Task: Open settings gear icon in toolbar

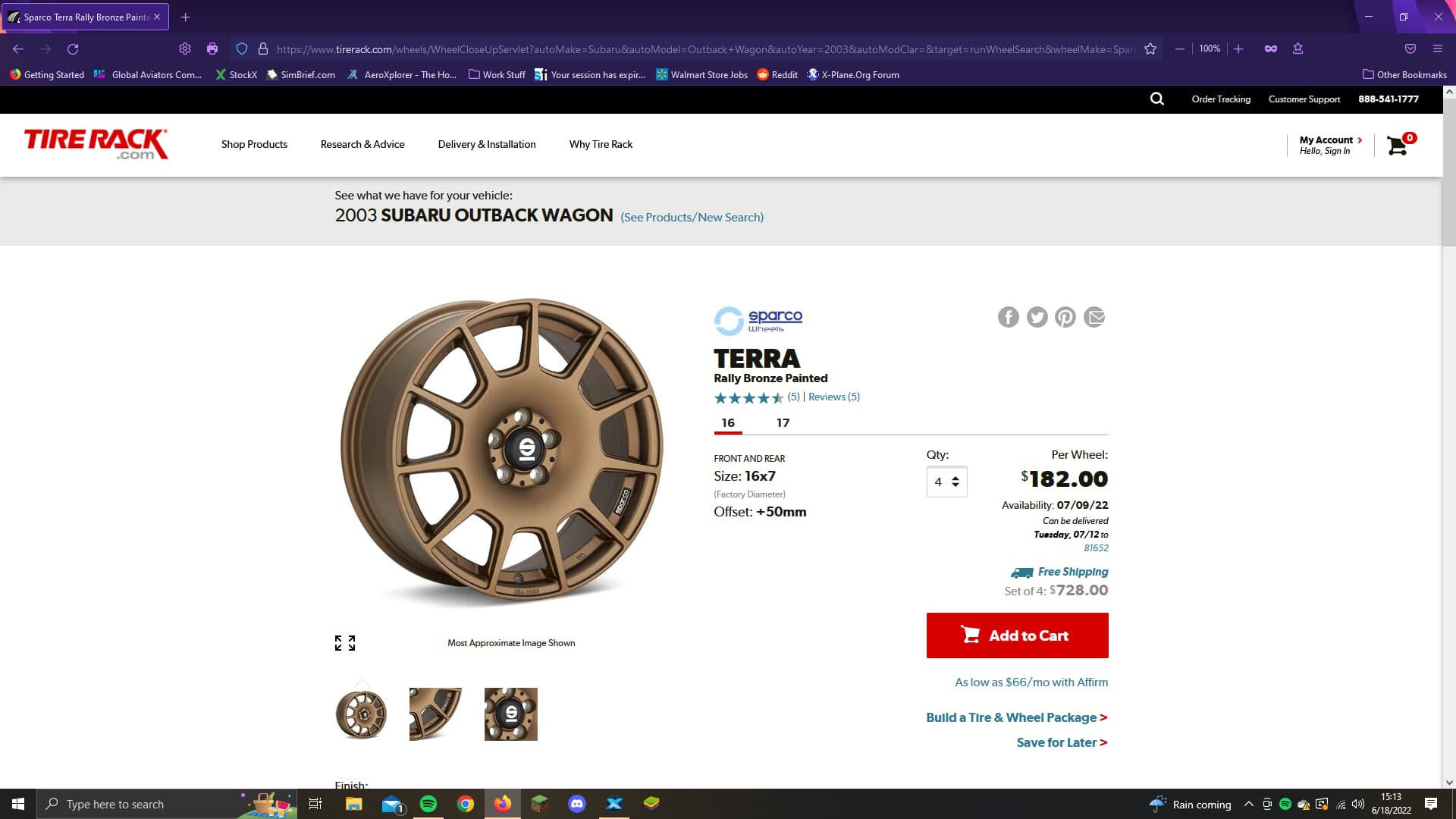Action: [185, 49]
